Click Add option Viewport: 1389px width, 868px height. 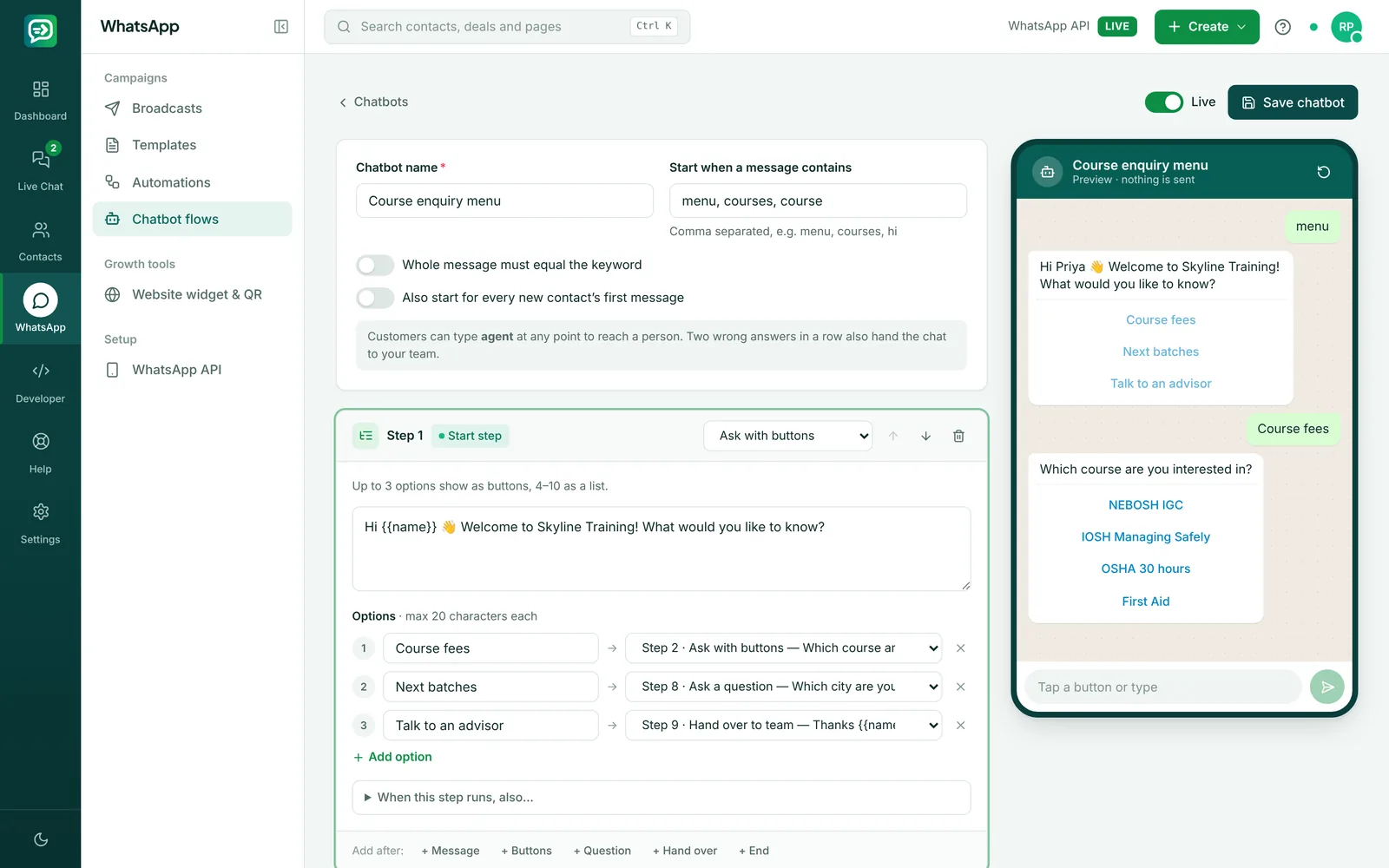(x=392, y=757)
